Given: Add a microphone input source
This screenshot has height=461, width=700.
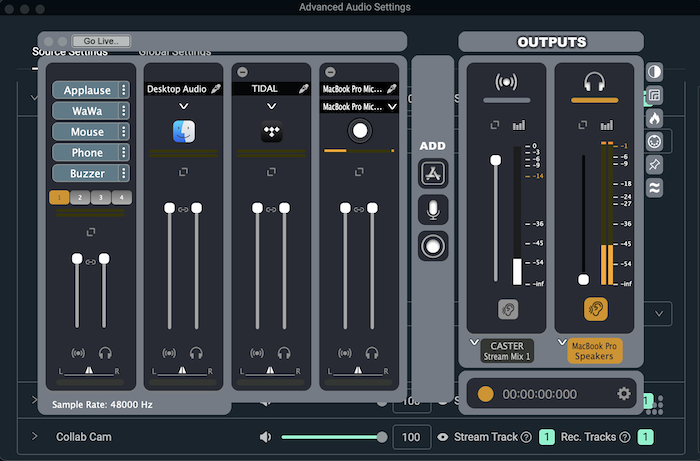Looking at the screenshot, I should coord(433,210).
